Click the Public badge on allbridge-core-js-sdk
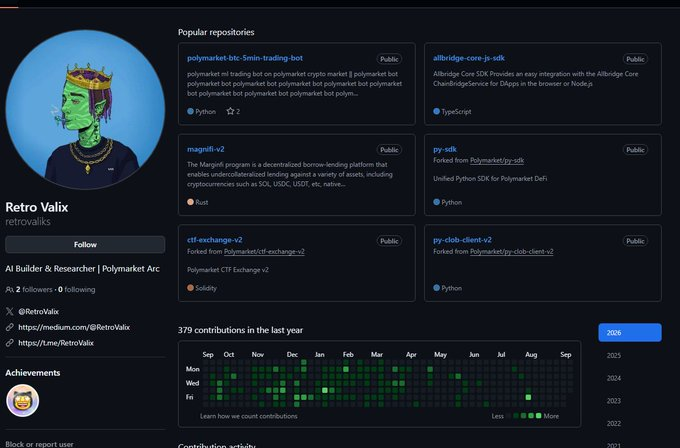The width and height of the screenshot is (680, 448). click(x=635, y=59)
